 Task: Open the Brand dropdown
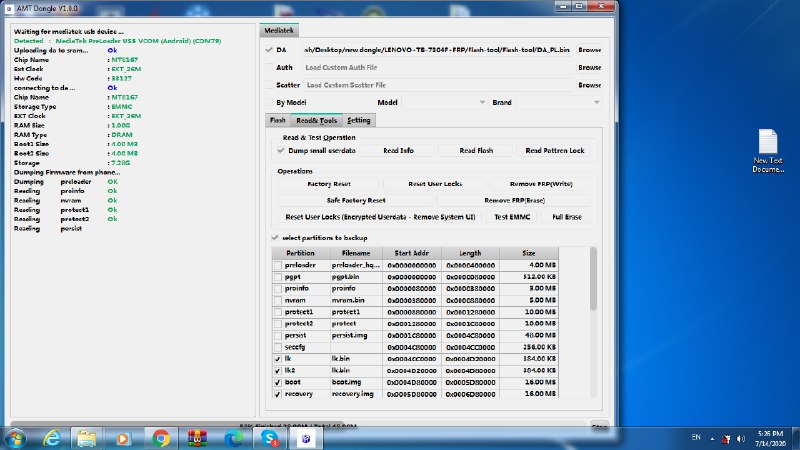[x=559, y=103]
